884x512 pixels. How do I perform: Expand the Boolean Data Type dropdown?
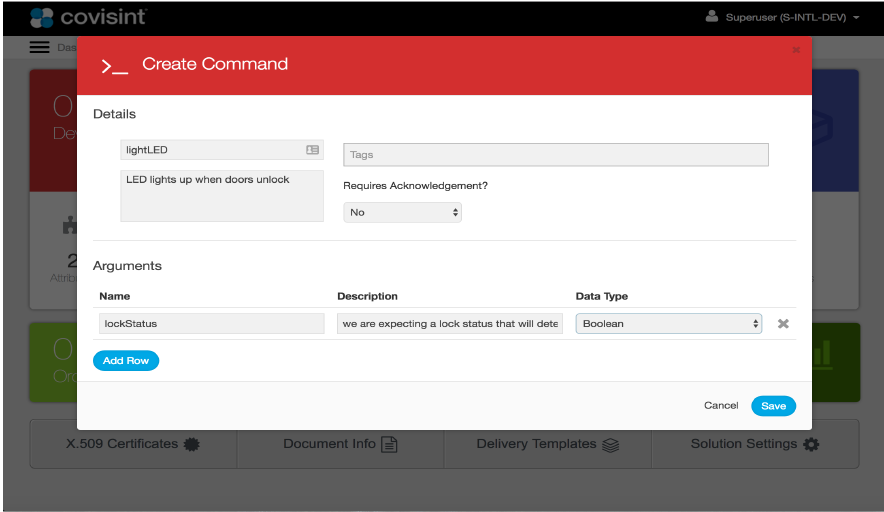pos(669,324)
